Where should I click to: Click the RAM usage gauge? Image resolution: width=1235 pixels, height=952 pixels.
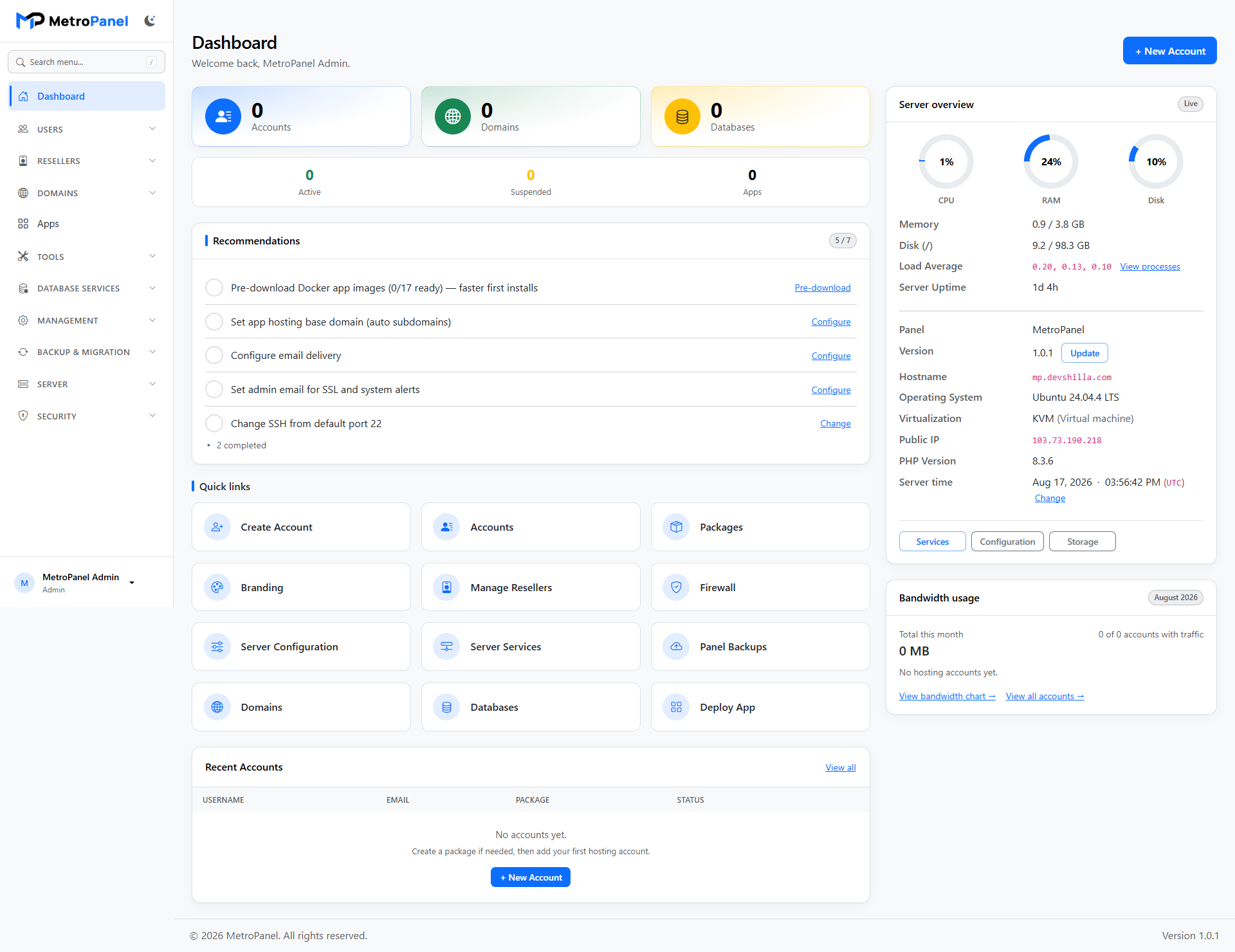click(x=1051, y=161)
